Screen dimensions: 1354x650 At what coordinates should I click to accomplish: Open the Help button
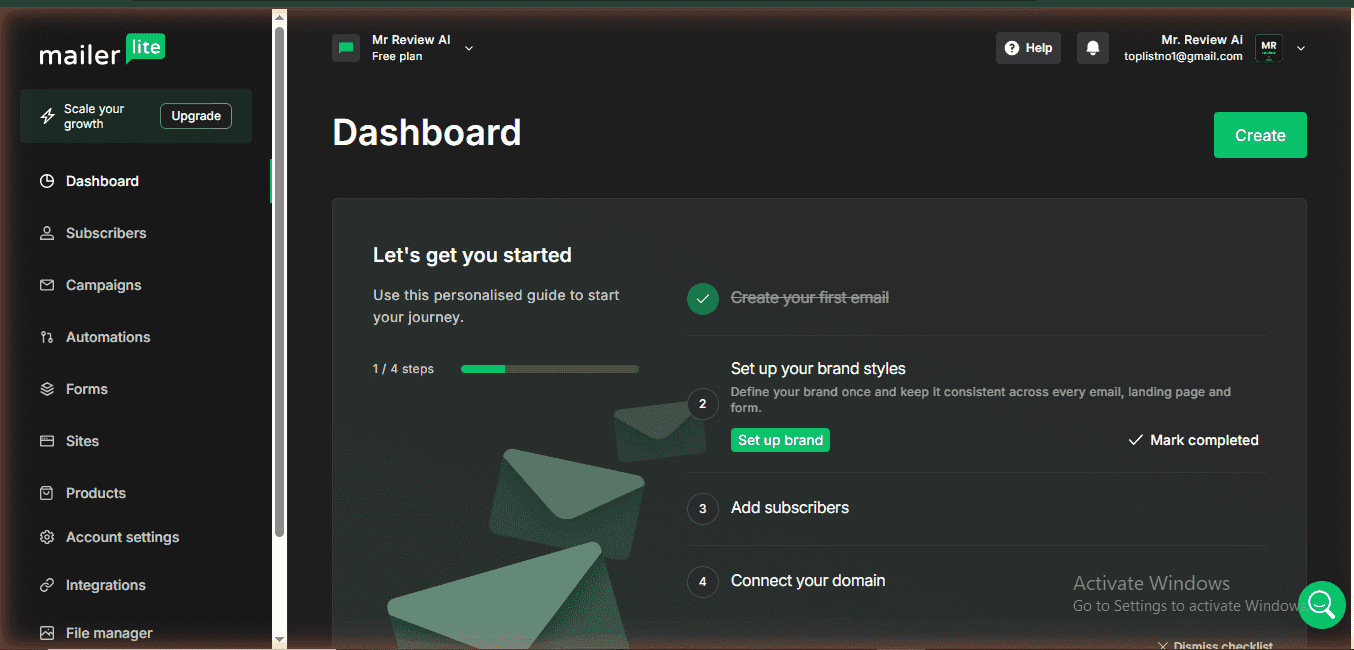pyautogui.click(x=1028, y=48)
